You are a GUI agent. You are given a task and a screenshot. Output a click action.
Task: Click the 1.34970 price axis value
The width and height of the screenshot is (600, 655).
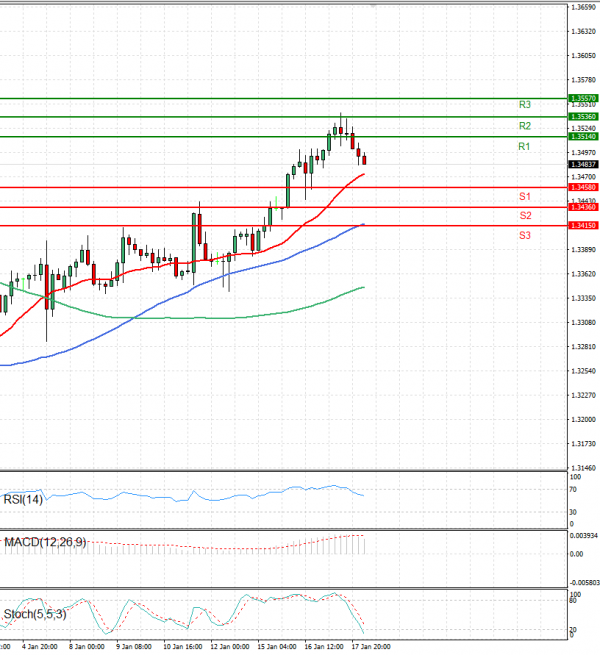click(x=584, y=153)
